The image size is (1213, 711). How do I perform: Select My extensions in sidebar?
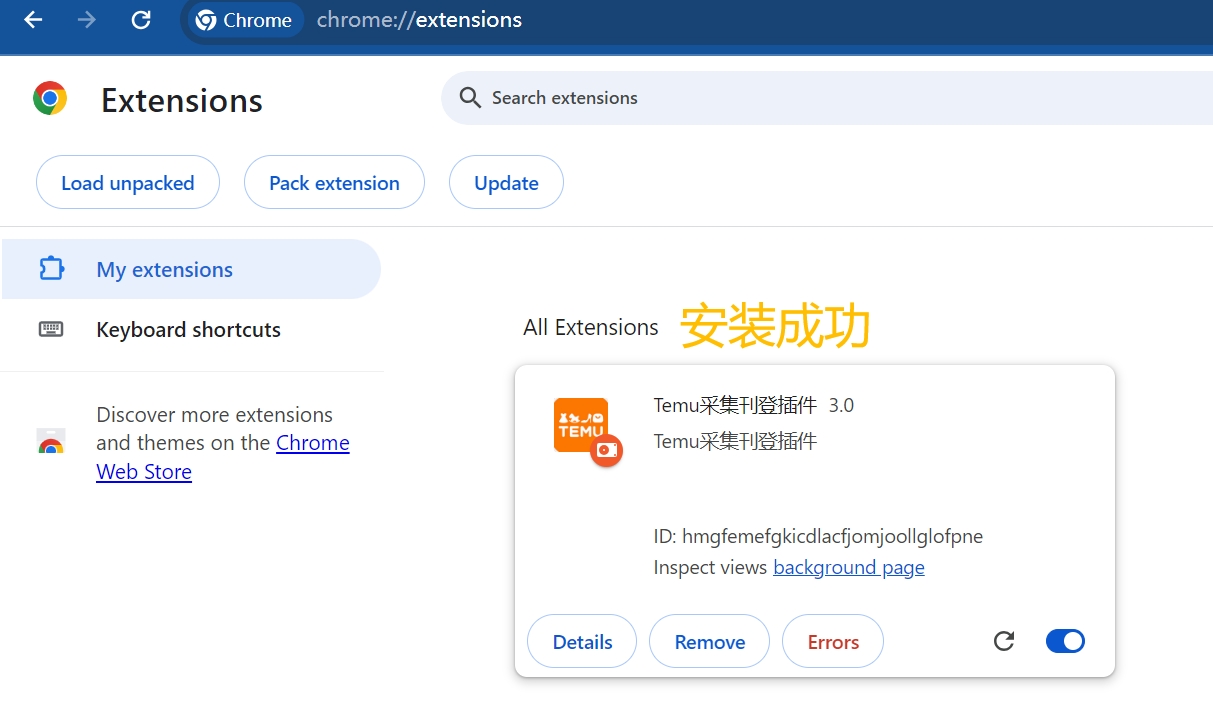point(191,269)
